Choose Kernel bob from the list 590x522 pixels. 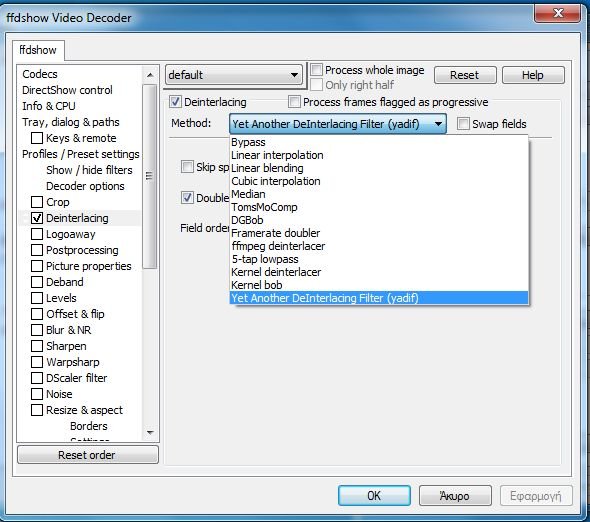click(379, 285)
